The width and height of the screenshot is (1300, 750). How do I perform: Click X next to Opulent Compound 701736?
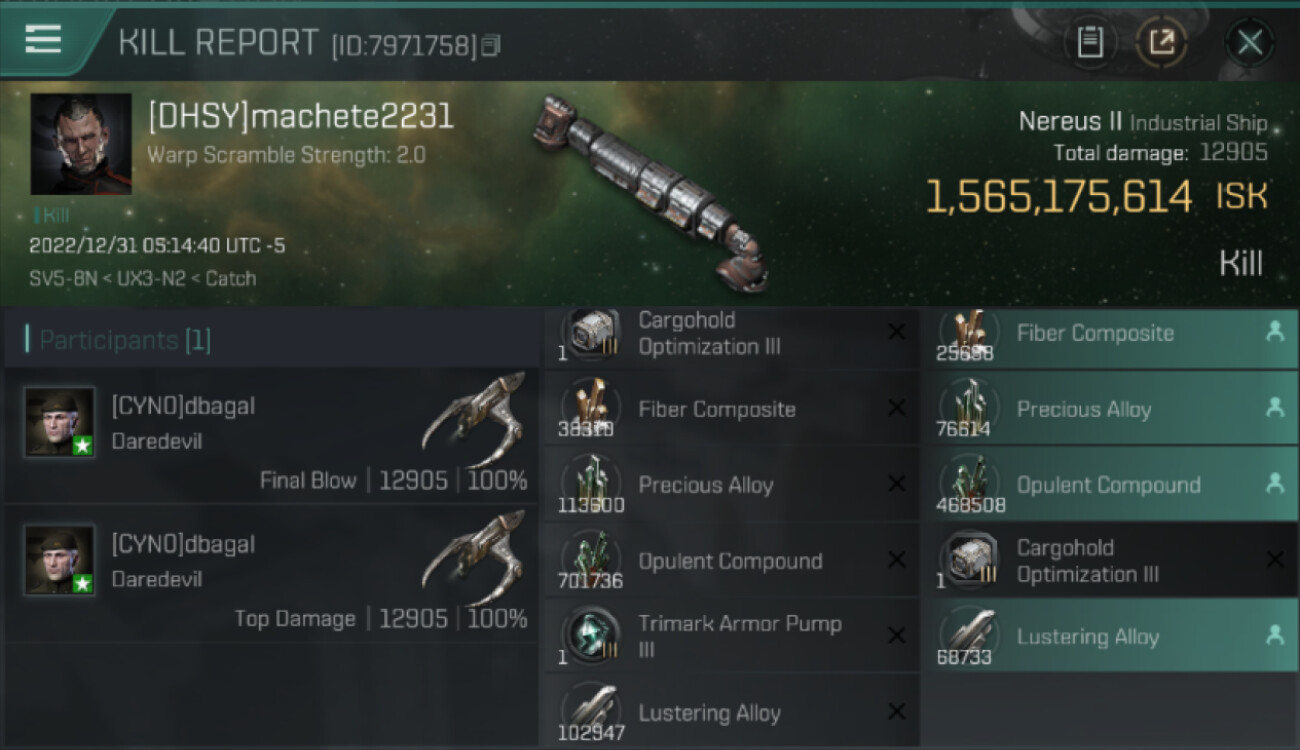coord(896,560)
